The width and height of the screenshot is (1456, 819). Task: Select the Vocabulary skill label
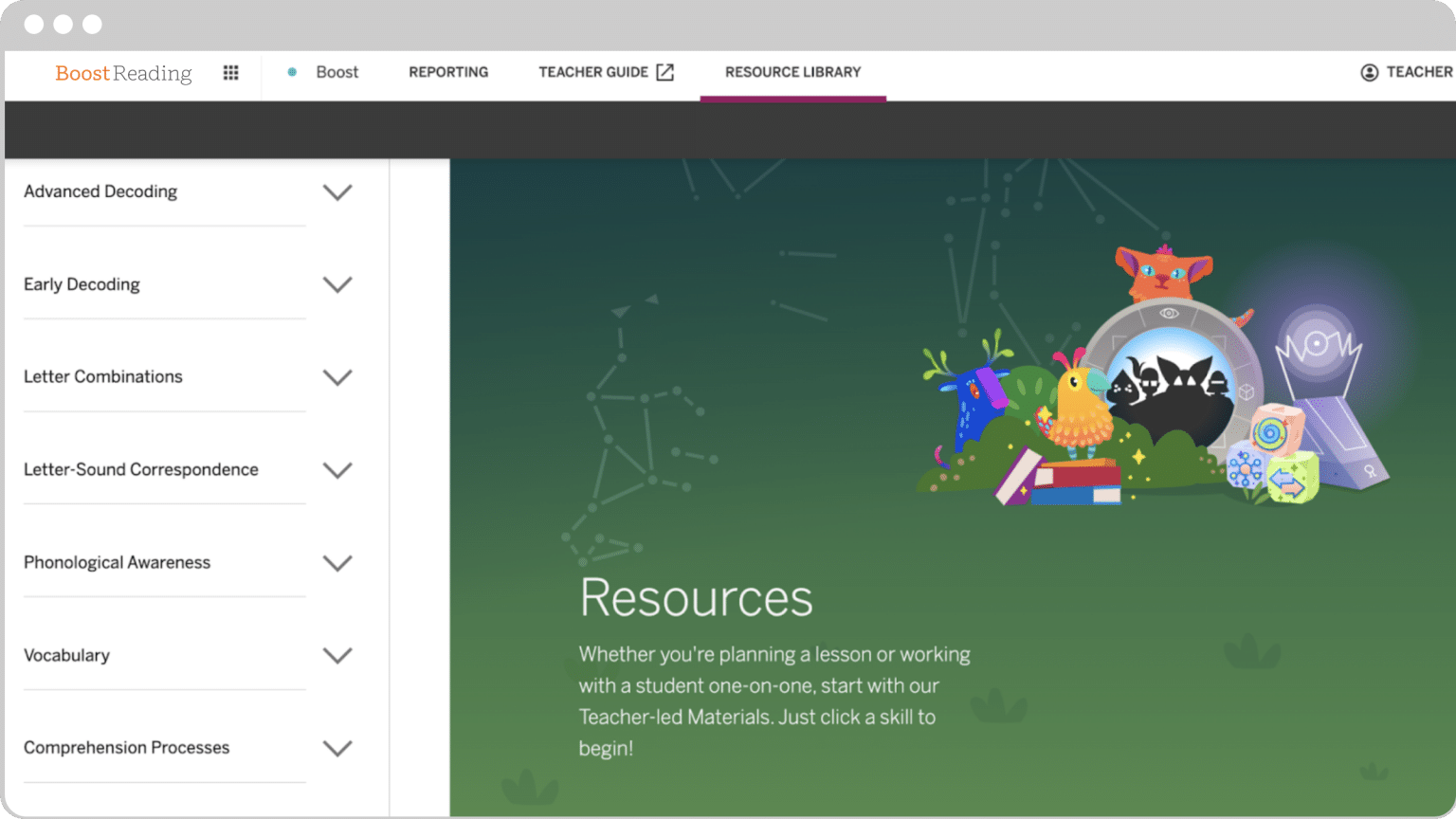coord(66,655)
